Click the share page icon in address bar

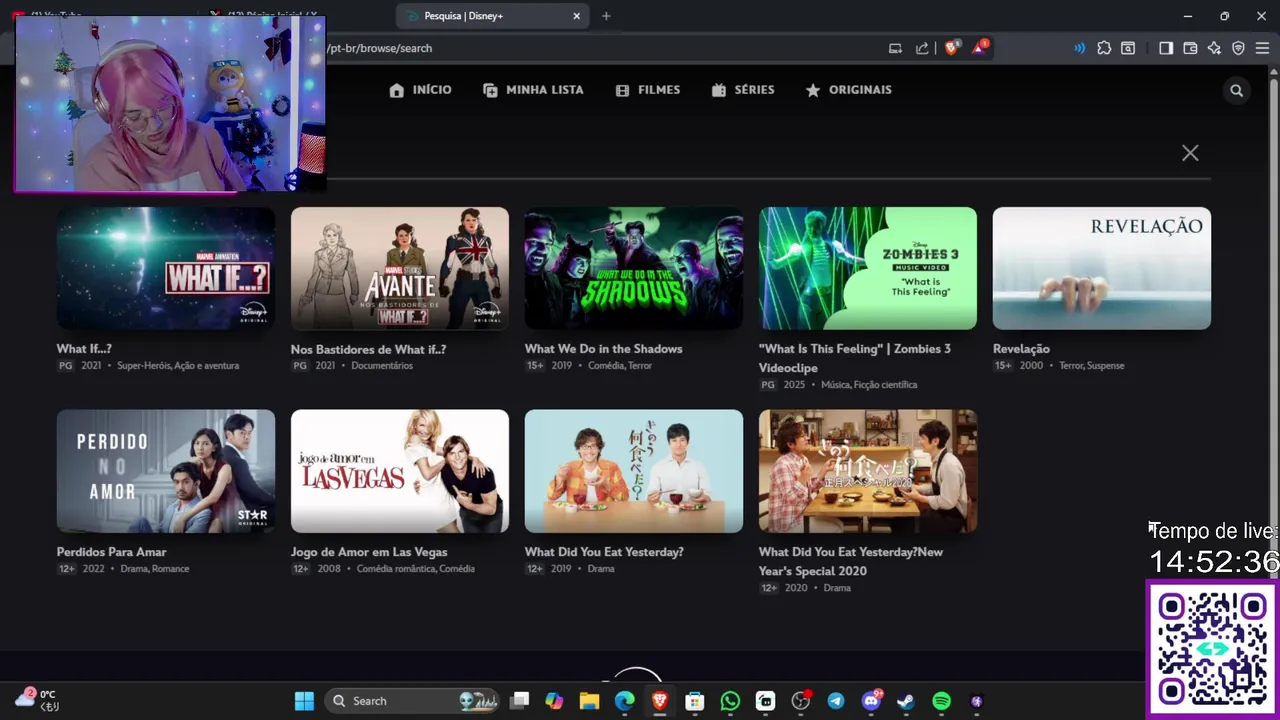point(922,48)
